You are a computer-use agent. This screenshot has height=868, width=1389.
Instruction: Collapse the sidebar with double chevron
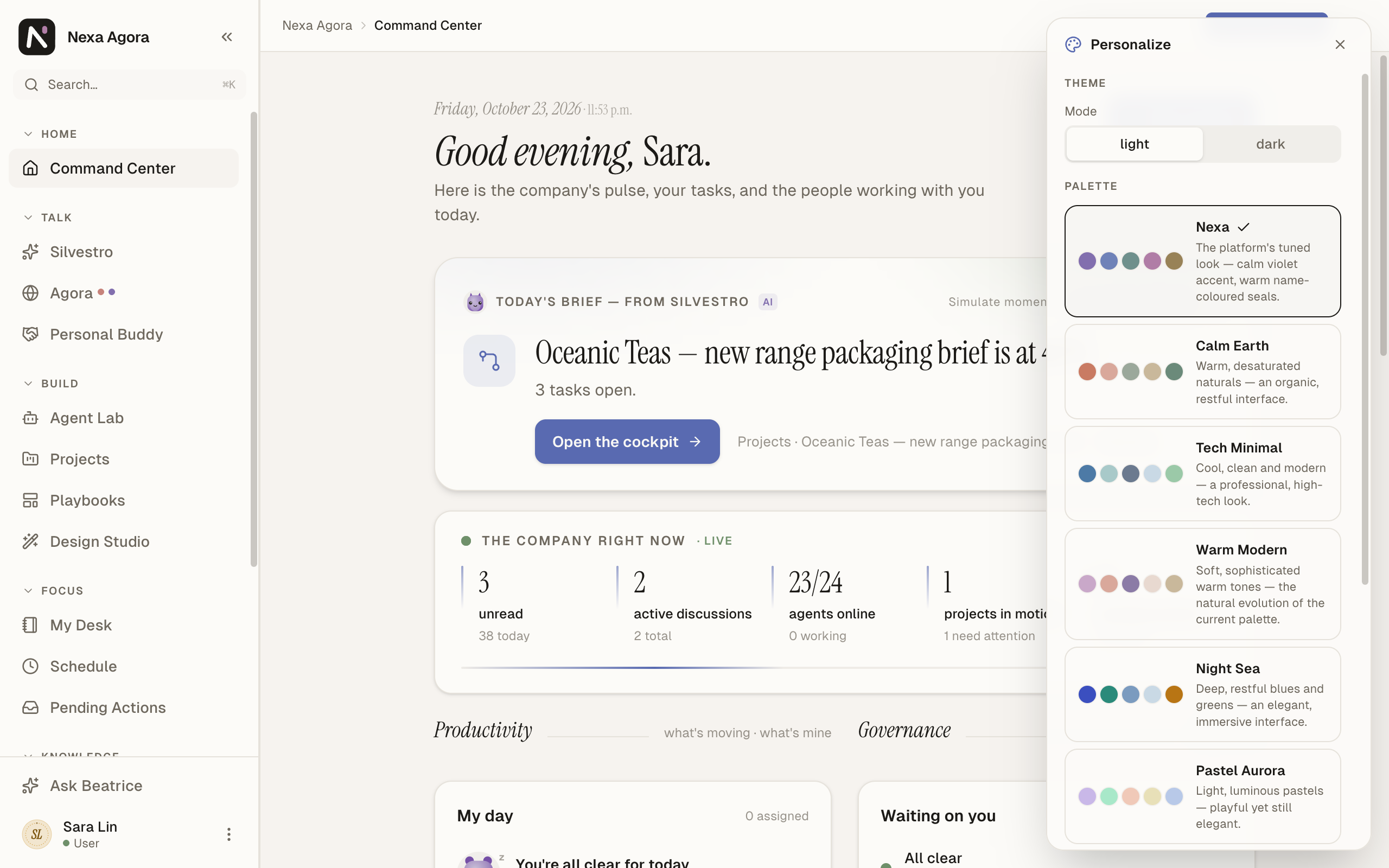pos(227,37)
